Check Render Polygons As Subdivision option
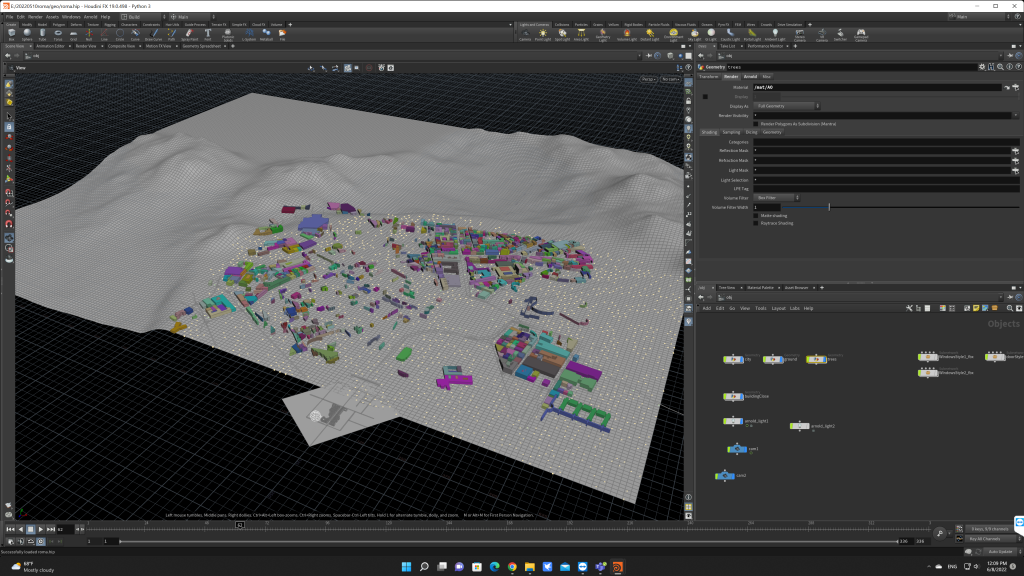Screen dimensions: 1024x576 tap(756, 123)
